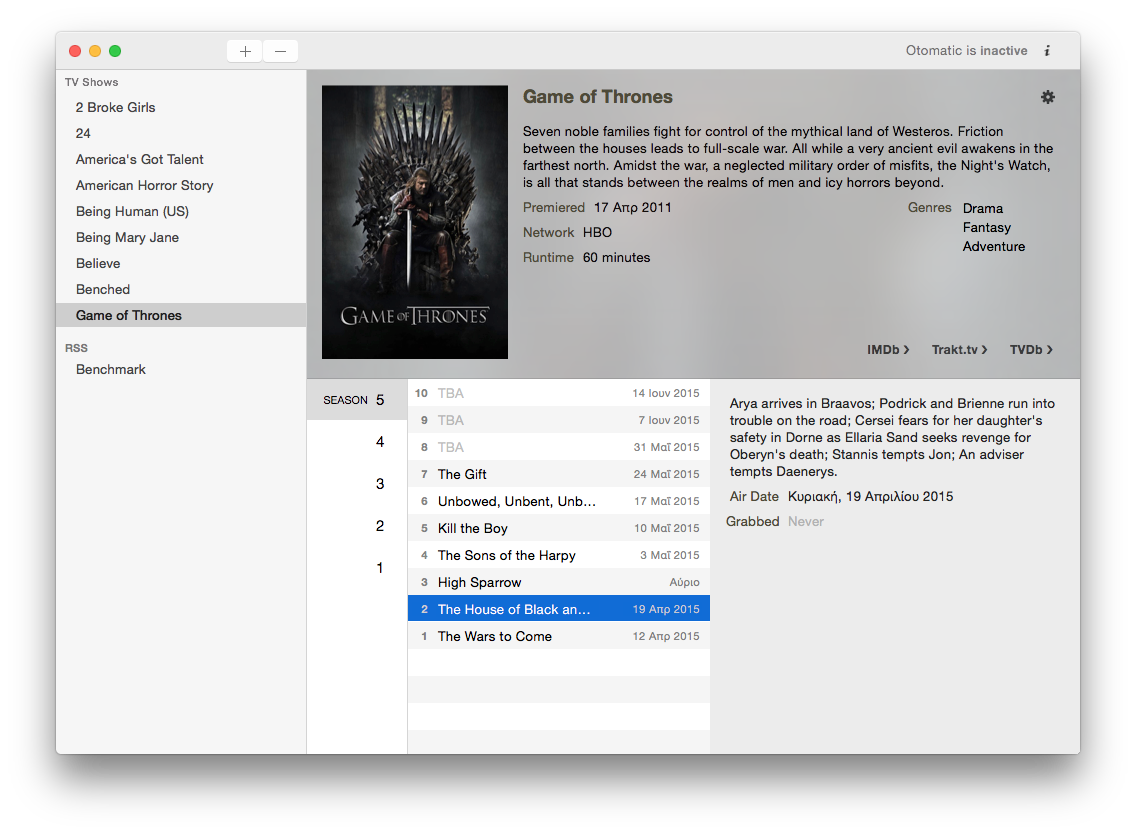Close the window with the red button
Screen dimensions: 1136x834
tap(75, 51)
